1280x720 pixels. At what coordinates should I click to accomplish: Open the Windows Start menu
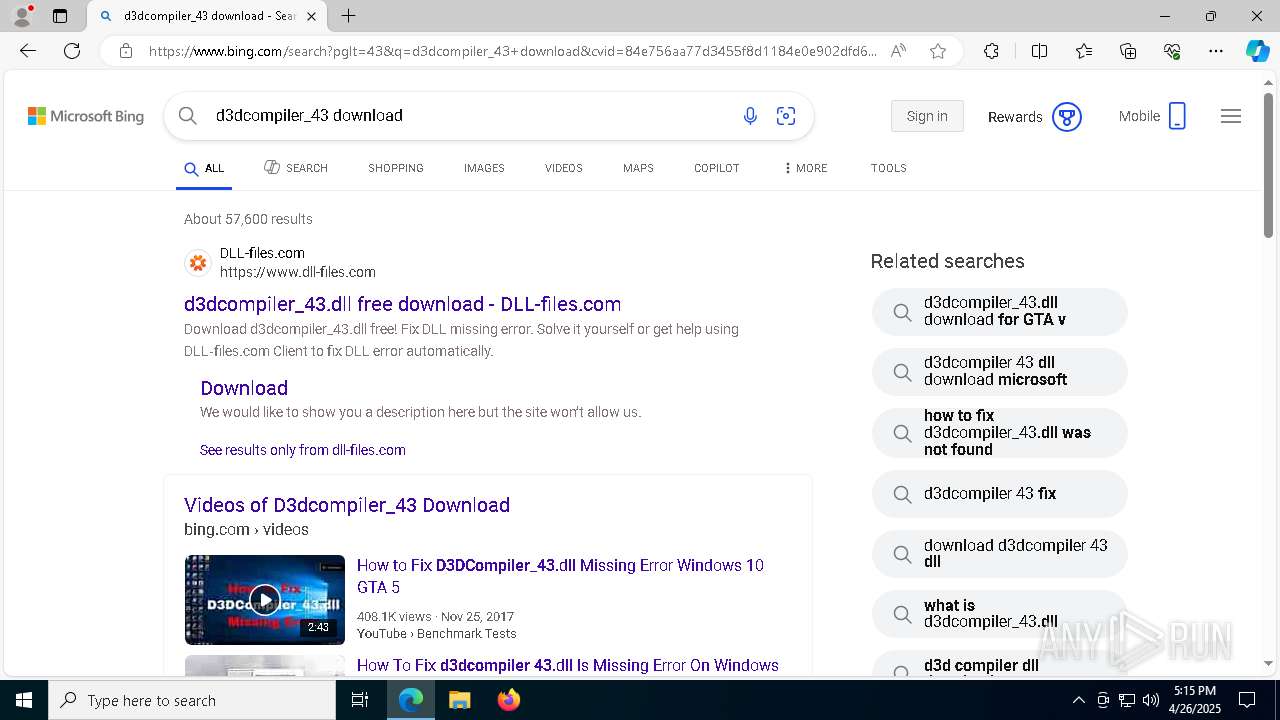(x=24, y=700)
